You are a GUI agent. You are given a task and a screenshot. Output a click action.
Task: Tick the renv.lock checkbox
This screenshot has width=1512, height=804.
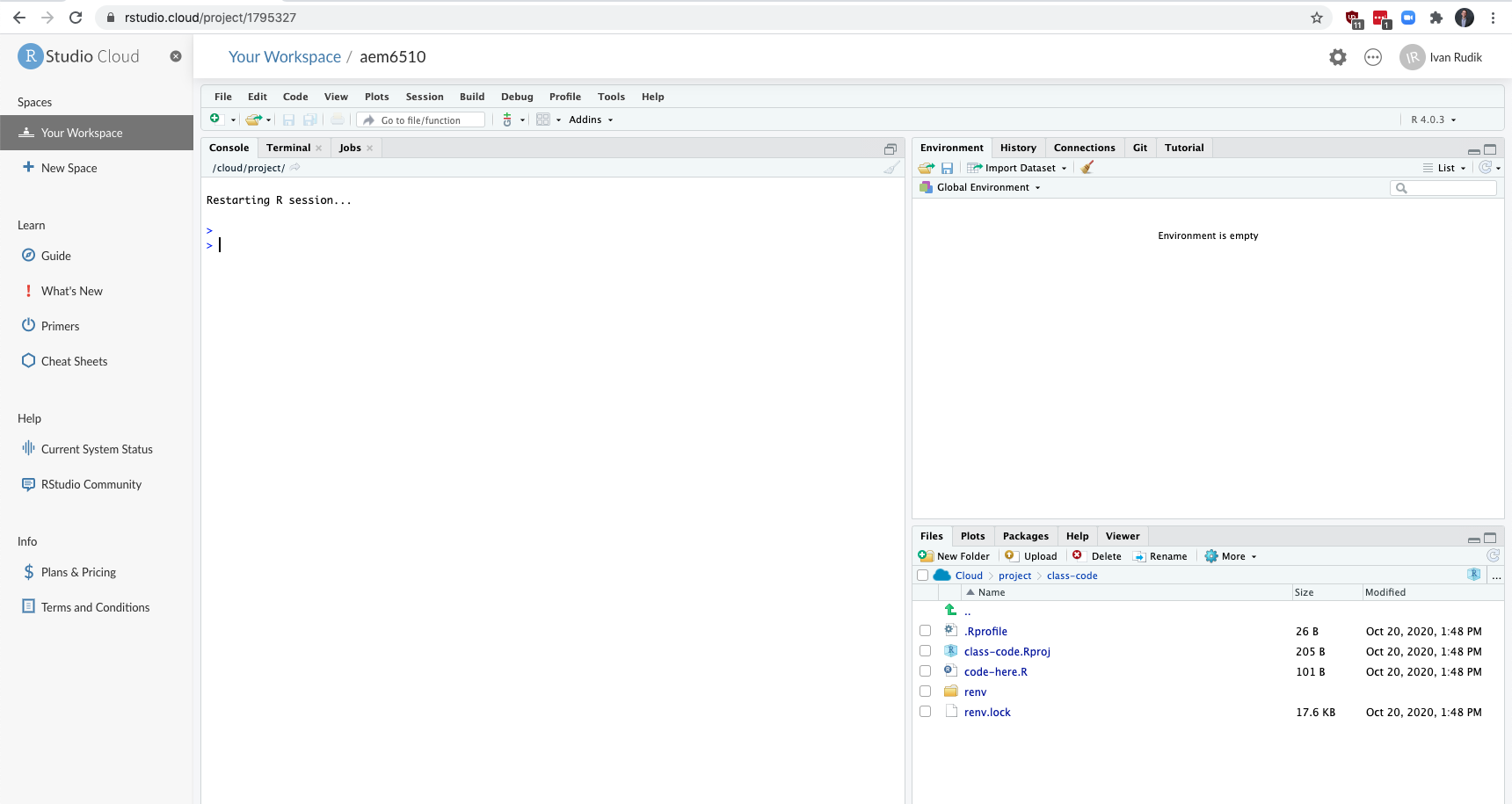[x=925, y=712]
